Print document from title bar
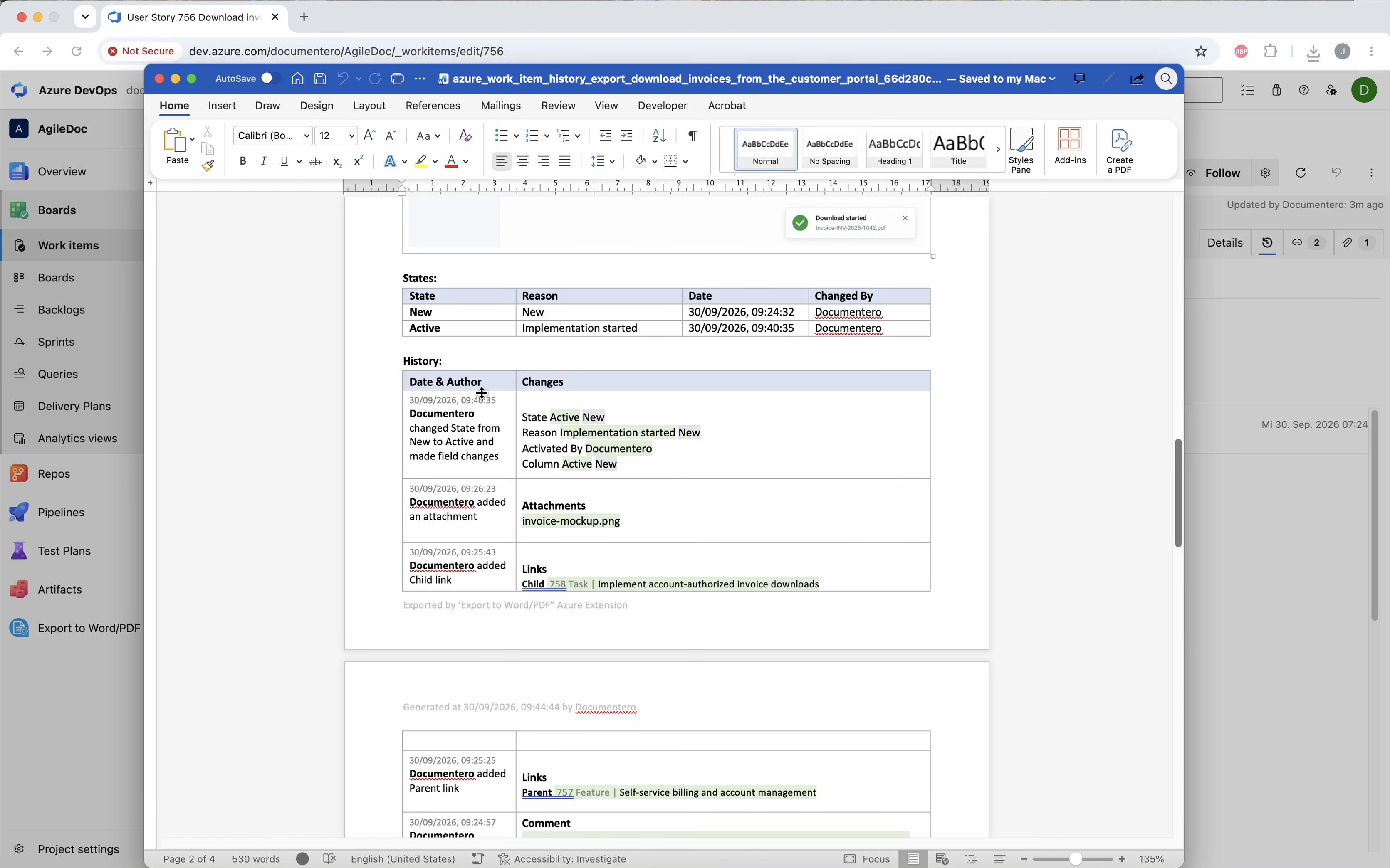 (x=398, y=79)
